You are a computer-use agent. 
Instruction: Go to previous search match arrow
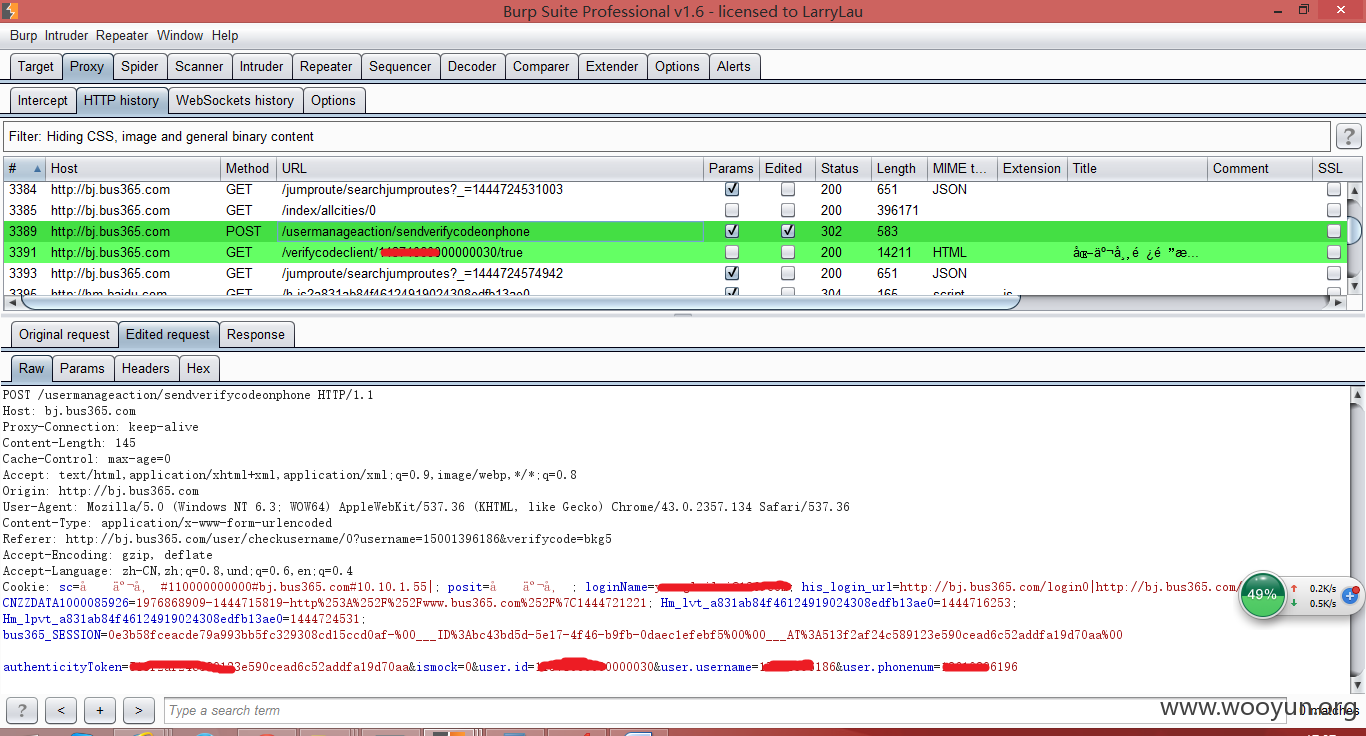[x=61, y=711]
